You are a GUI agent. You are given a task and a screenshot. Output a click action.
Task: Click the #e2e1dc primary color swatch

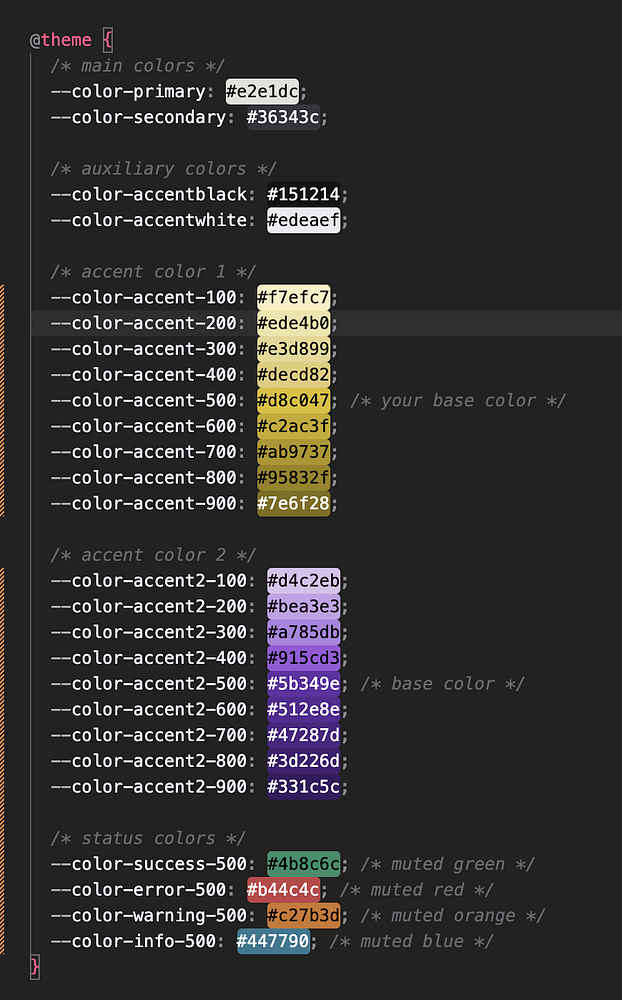(262, 91)
